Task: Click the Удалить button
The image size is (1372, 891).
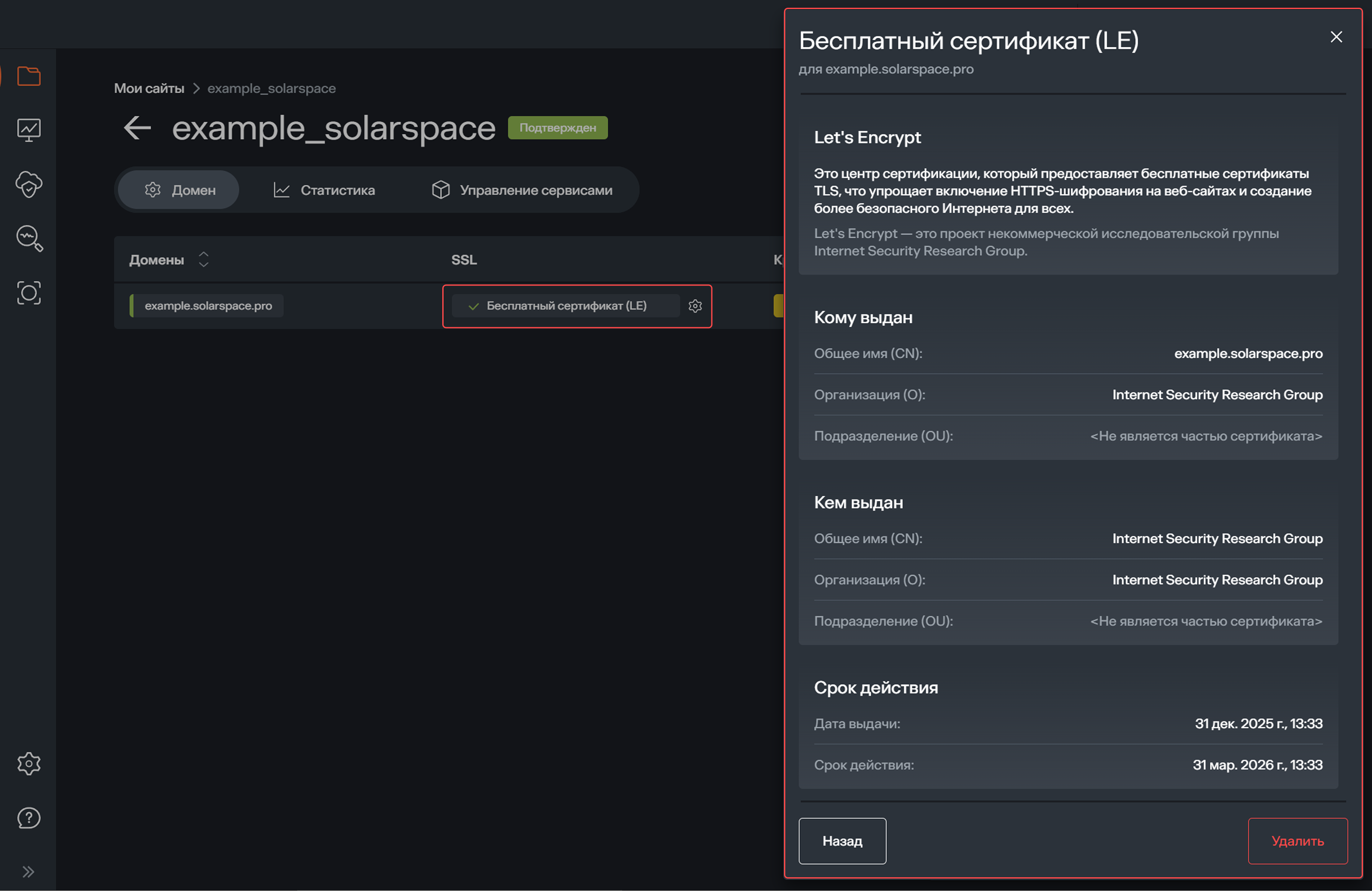Action: [1298, 841]
